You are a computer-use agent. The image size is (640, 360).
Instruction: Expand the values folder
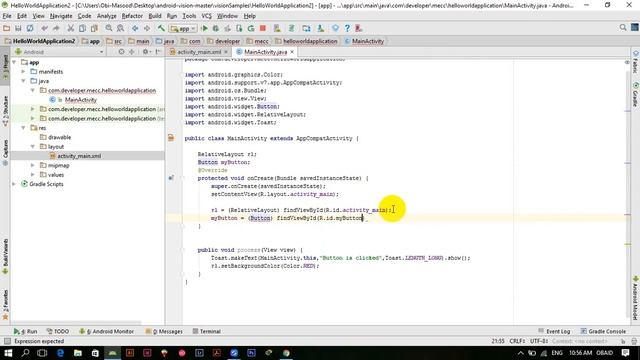33,175
